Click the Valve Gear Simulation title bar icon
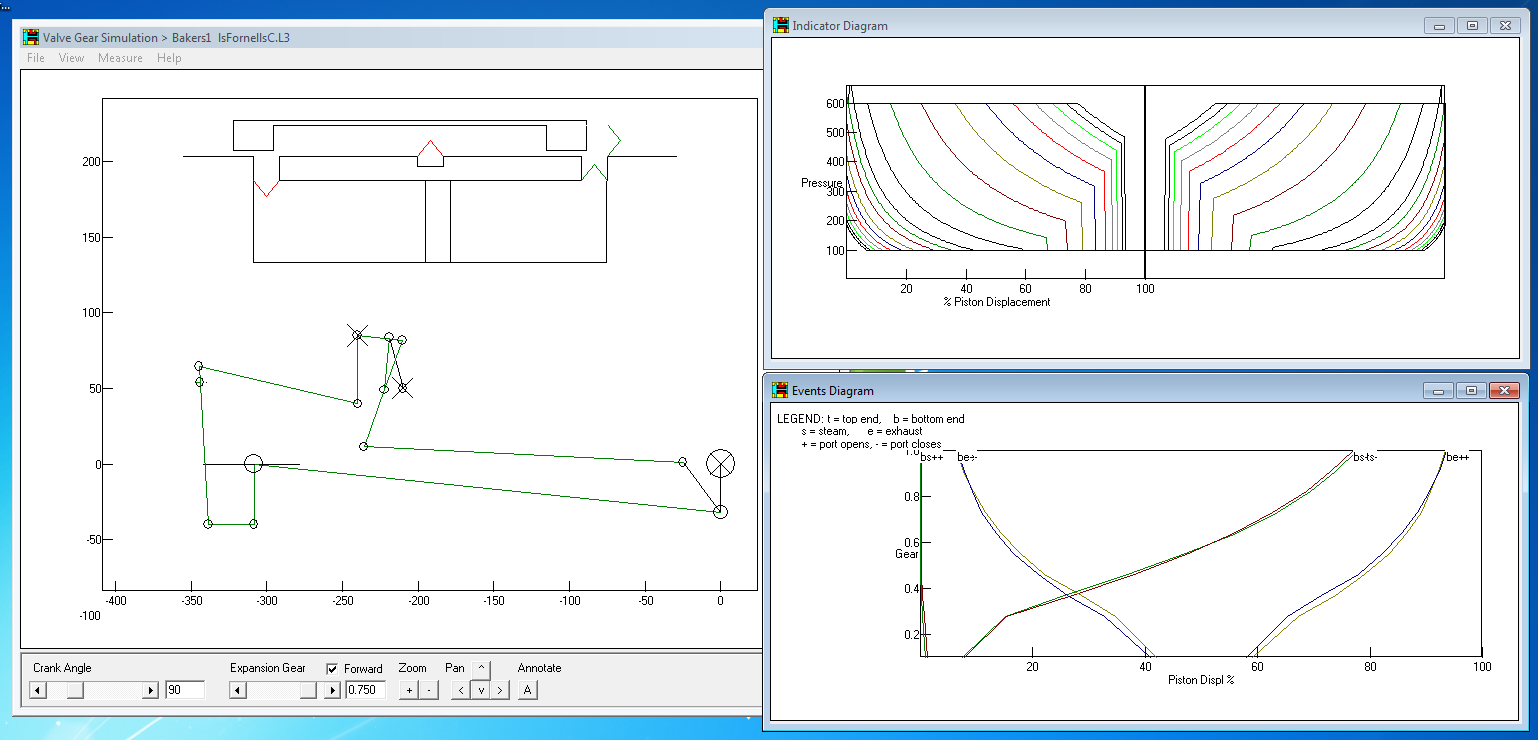The width and height of the screenshot is (1538, 740). (x=31, y=38)
